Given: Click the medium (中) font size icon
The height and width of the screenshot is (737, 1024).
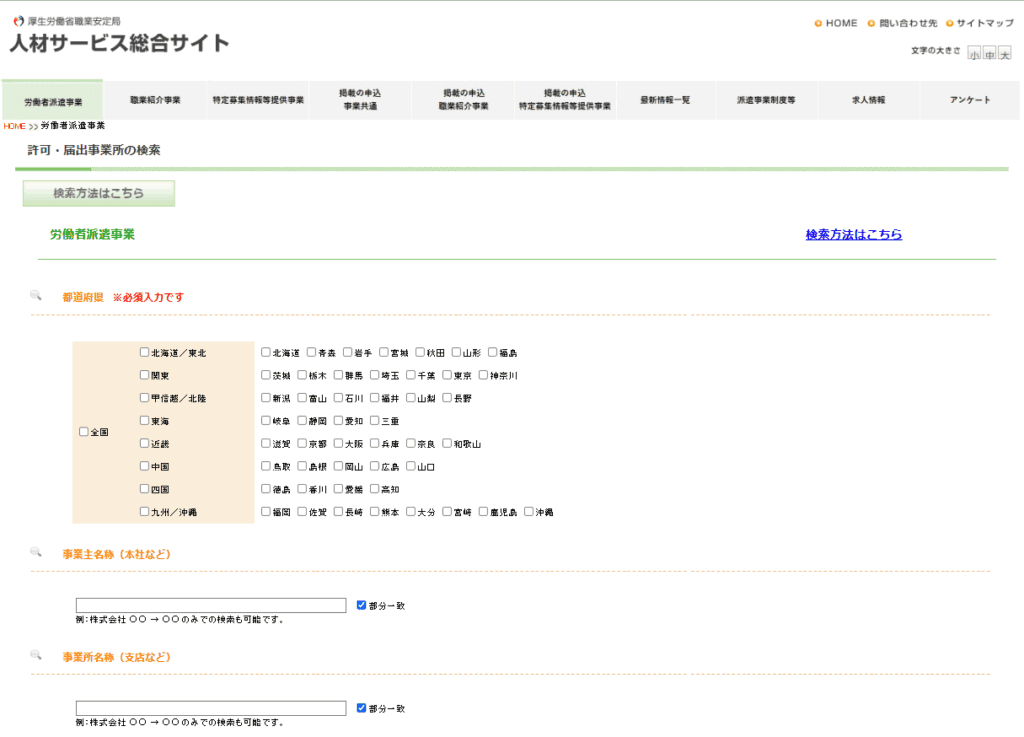Looking at the screenshot, I should tap(989, 54).
